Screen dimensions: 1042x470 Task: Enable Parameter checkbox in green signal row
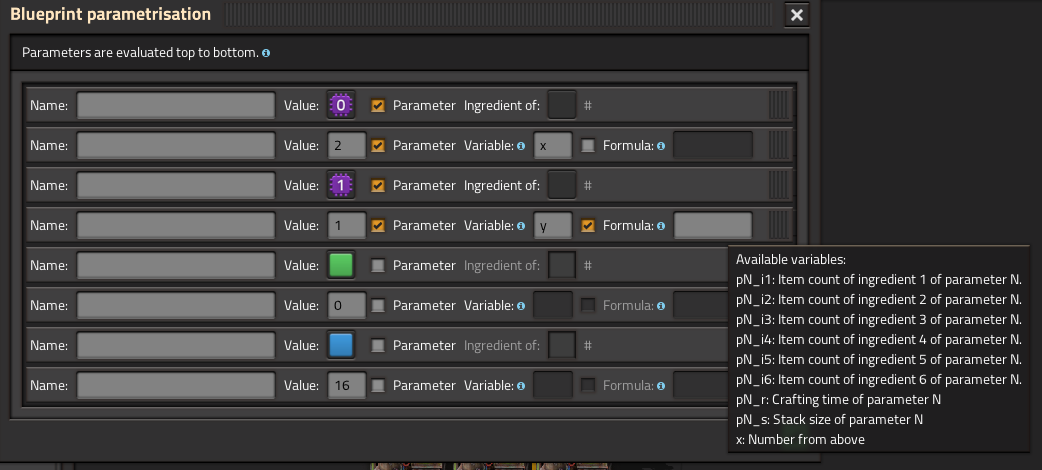coord(378,265)
